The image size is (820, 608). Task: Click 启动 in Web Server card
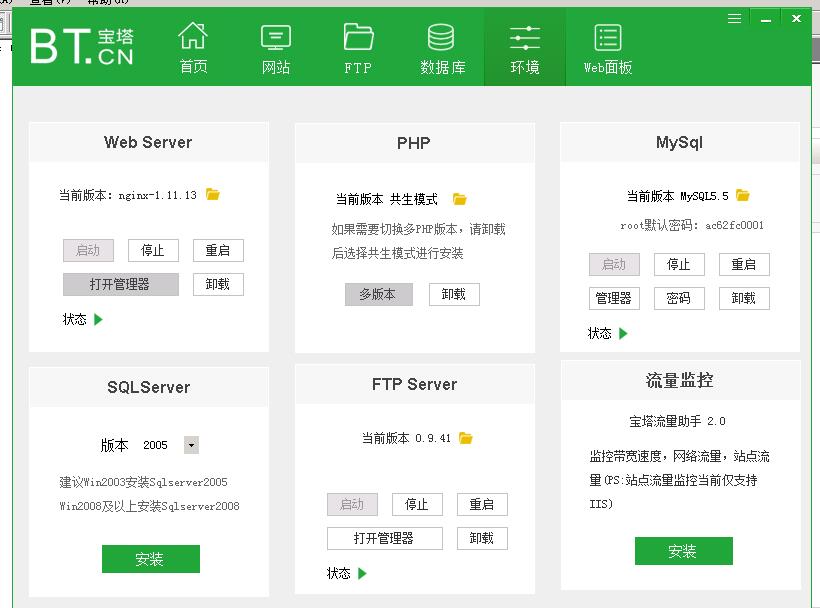click(x=88, y=250)
